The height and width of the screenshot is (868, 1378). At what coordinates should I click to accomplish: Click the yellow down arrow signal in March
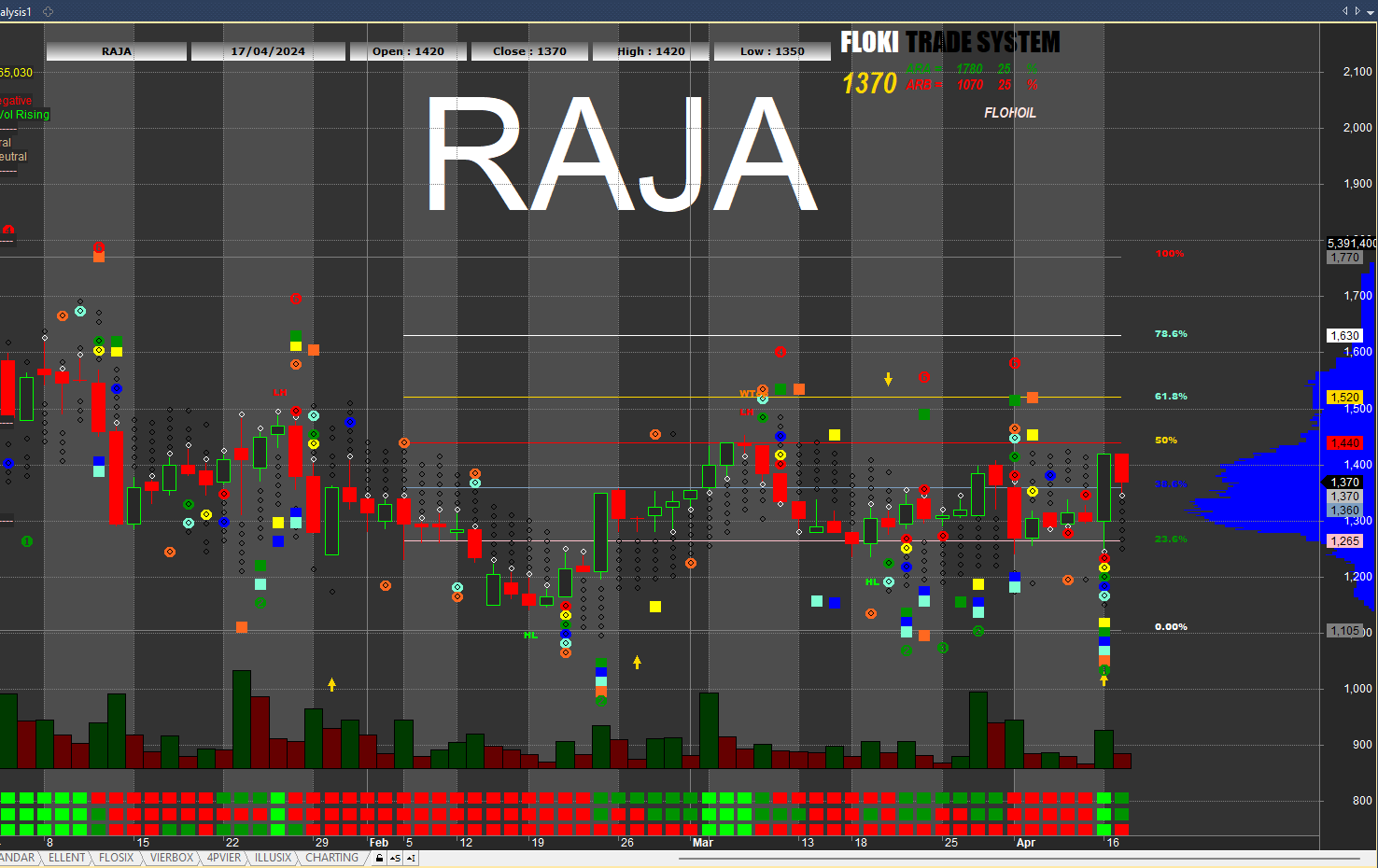tap(888, 379)
